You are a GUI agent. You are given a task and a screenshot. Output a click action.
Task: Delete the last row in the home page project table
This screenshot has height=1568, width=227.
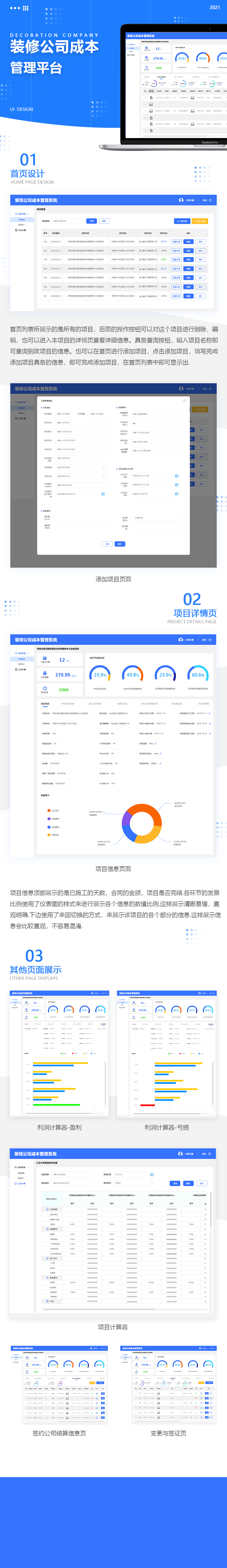click(x=200, y=296)
